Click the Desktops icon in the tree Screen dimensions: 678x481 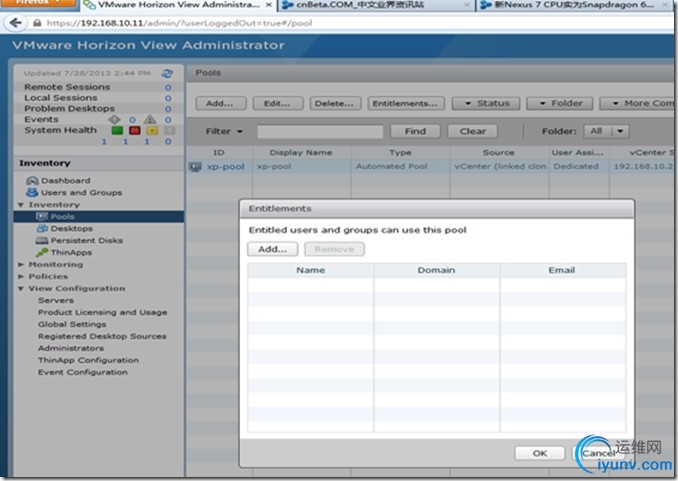pyautogui.click(x=42, y=228)
